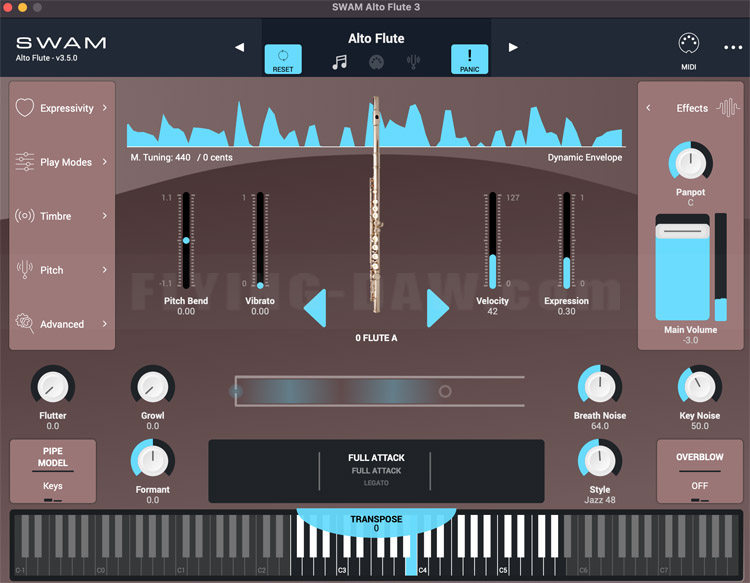The image size is (750, 583).
Task: Toggle the OVERBLOW OFF switch
Action: 699,472
